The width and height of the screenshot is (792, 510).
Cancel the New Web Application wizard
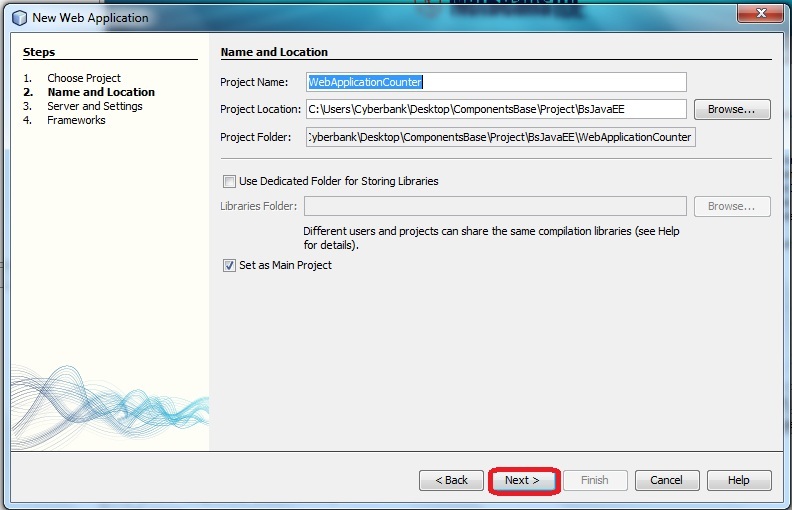[667, 480]
